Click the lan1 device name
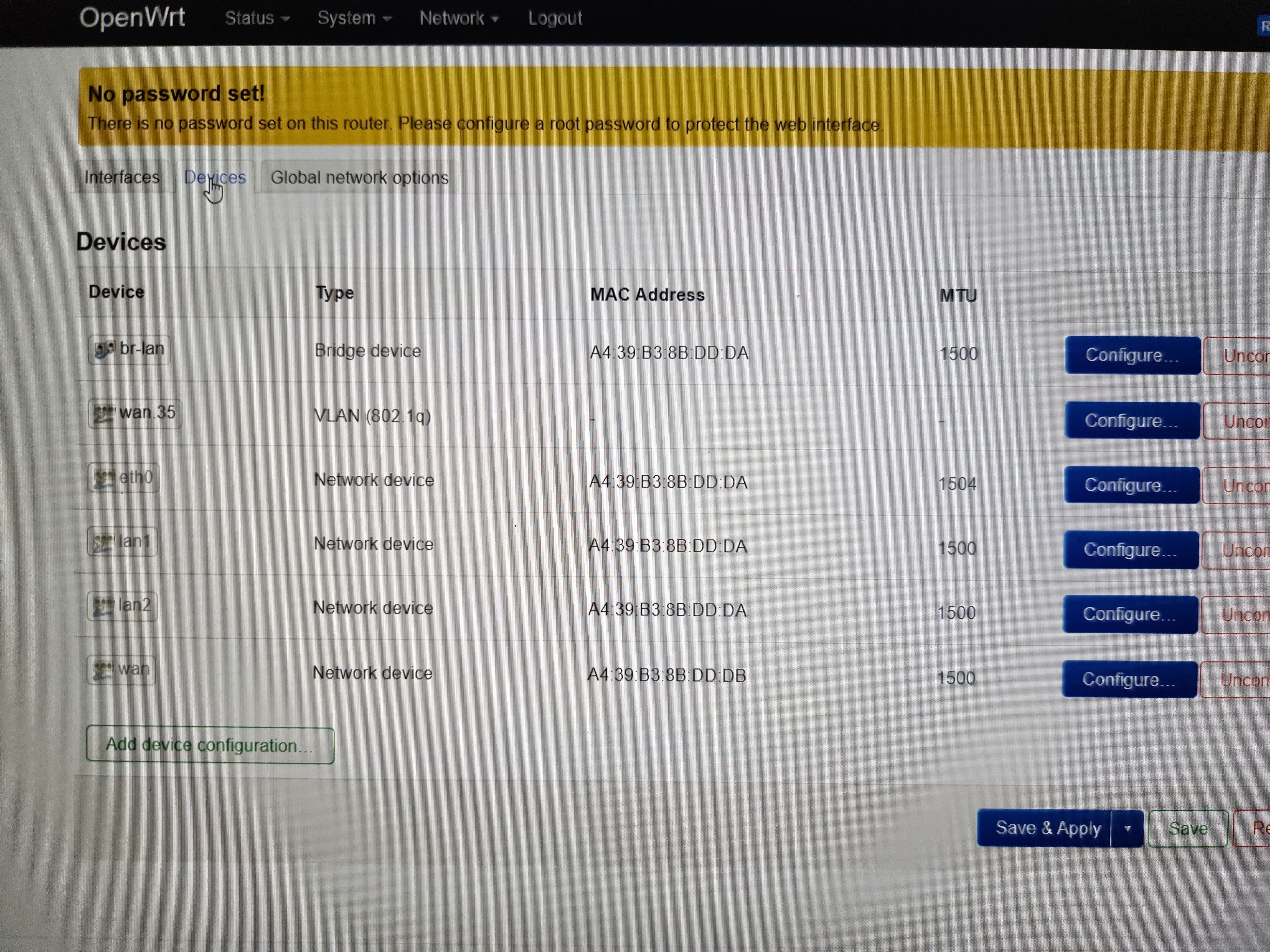 (134, 541)
